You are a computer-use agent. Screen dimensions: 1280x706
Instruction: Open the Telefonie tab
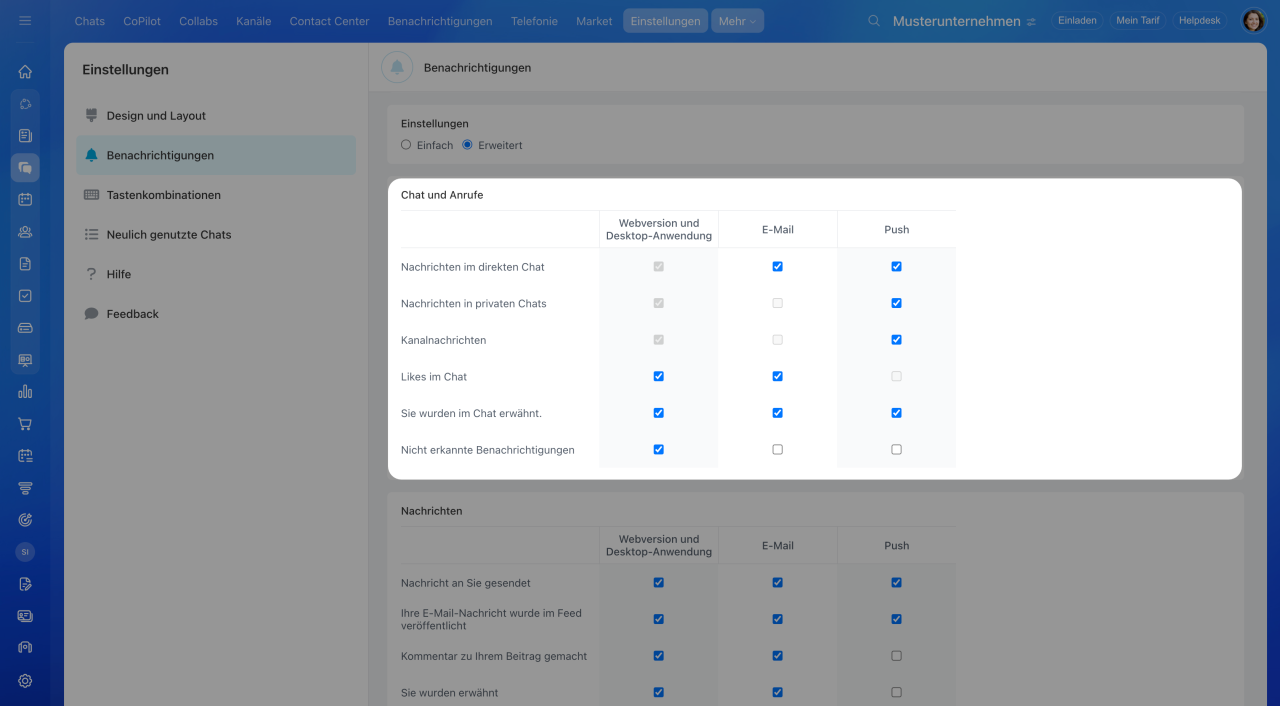click(534, 21)
